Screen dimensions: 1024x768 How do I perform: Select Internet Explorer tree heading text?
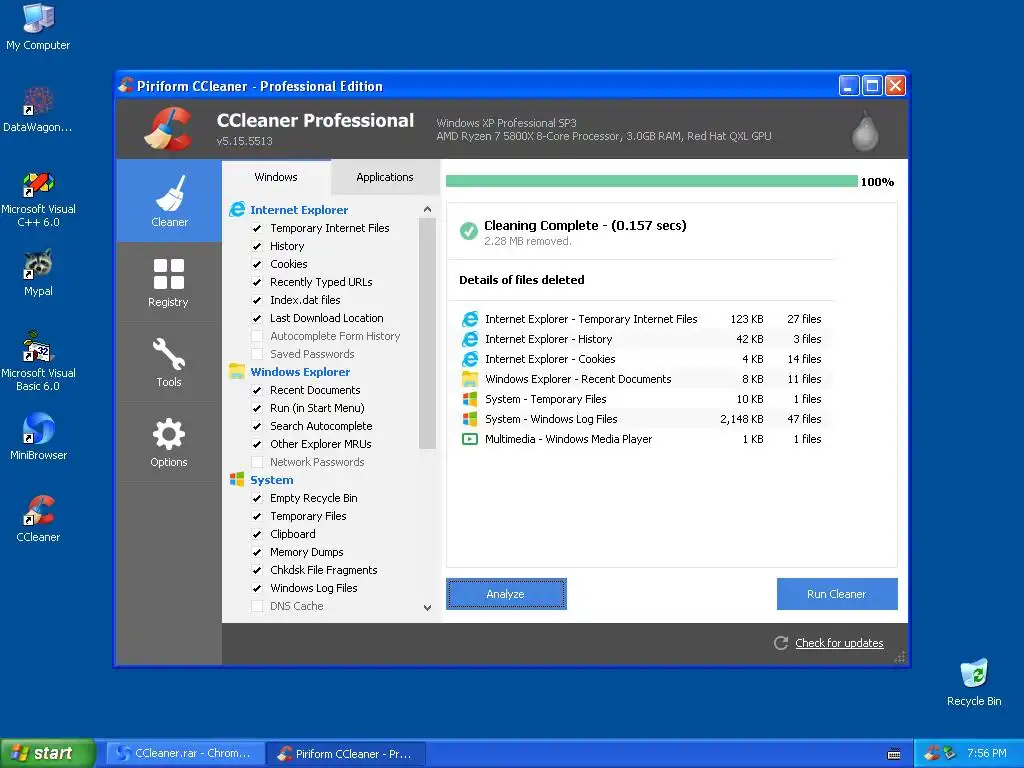(299, 210)
